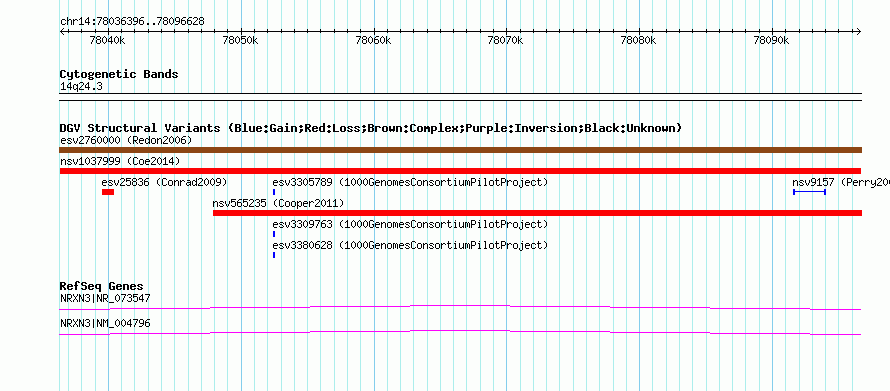Viewport: 890px width, 391px height.
Task: Click the NRXN3|NM_004796 gene label
Action: 105,323
